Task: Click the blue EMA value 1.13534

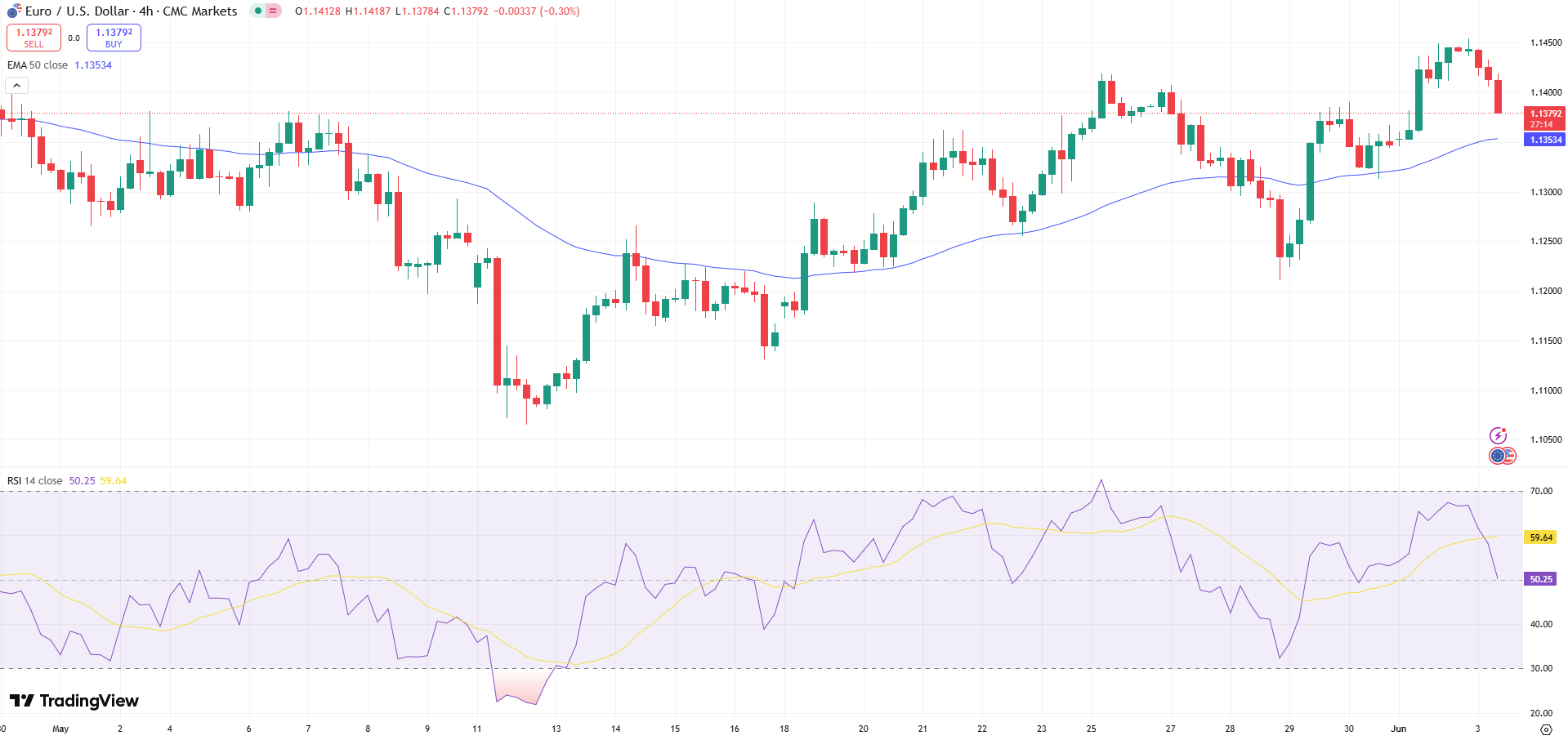Action: coord(92,65)
